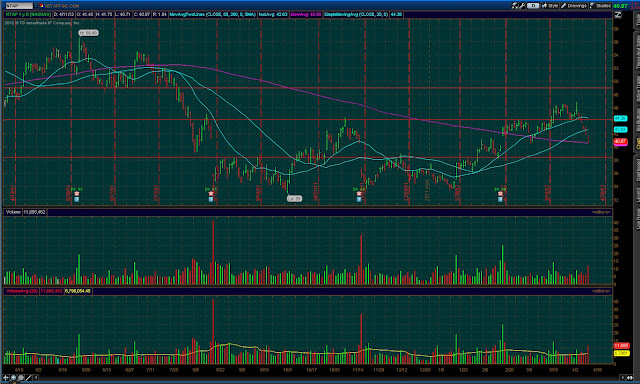Click the high price bubble near 5/16
Screen dimensions: 640x384
point(89,33)
